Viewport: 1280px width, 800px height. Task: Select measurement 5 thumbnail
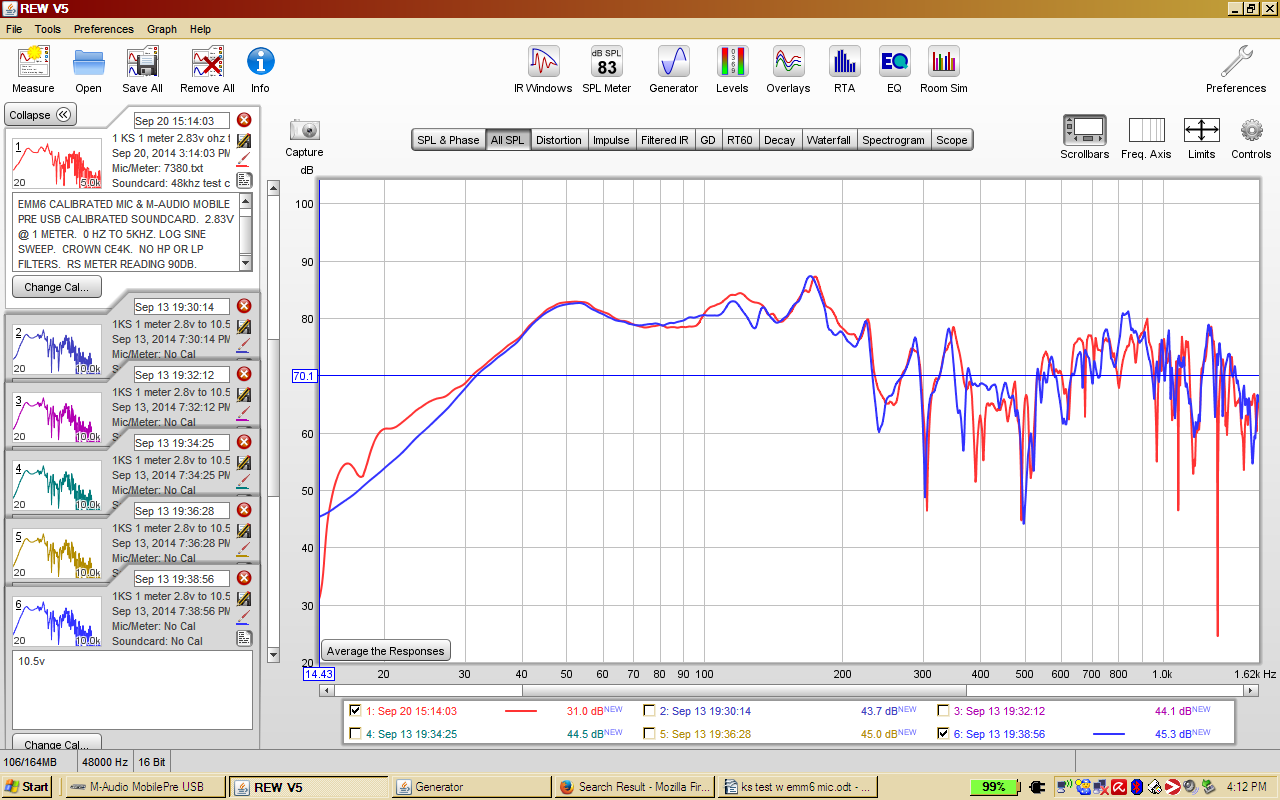pos(57,555)
